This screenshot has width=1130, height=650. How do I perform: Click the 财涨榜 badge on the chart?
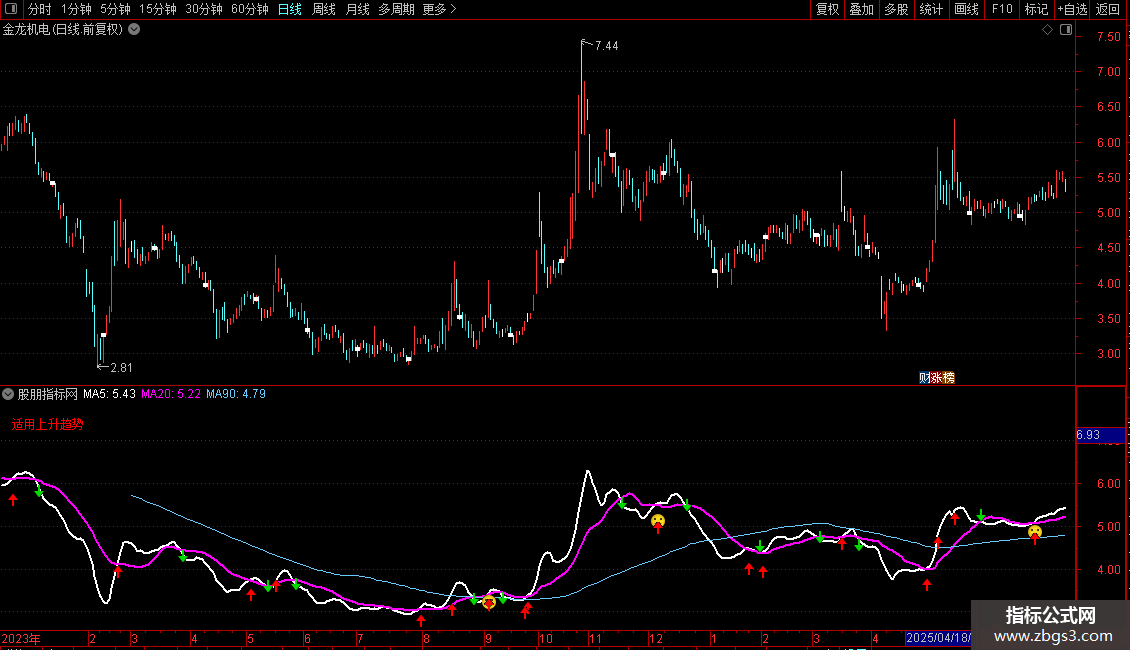(937, 378)
